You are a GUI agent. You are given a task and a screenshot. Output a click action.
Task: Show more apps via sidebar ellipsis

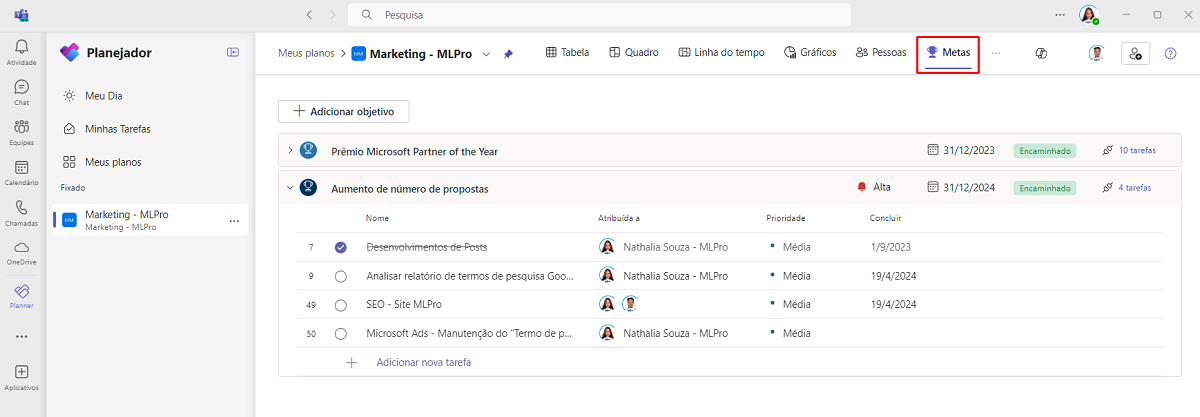tap(21, 336)
